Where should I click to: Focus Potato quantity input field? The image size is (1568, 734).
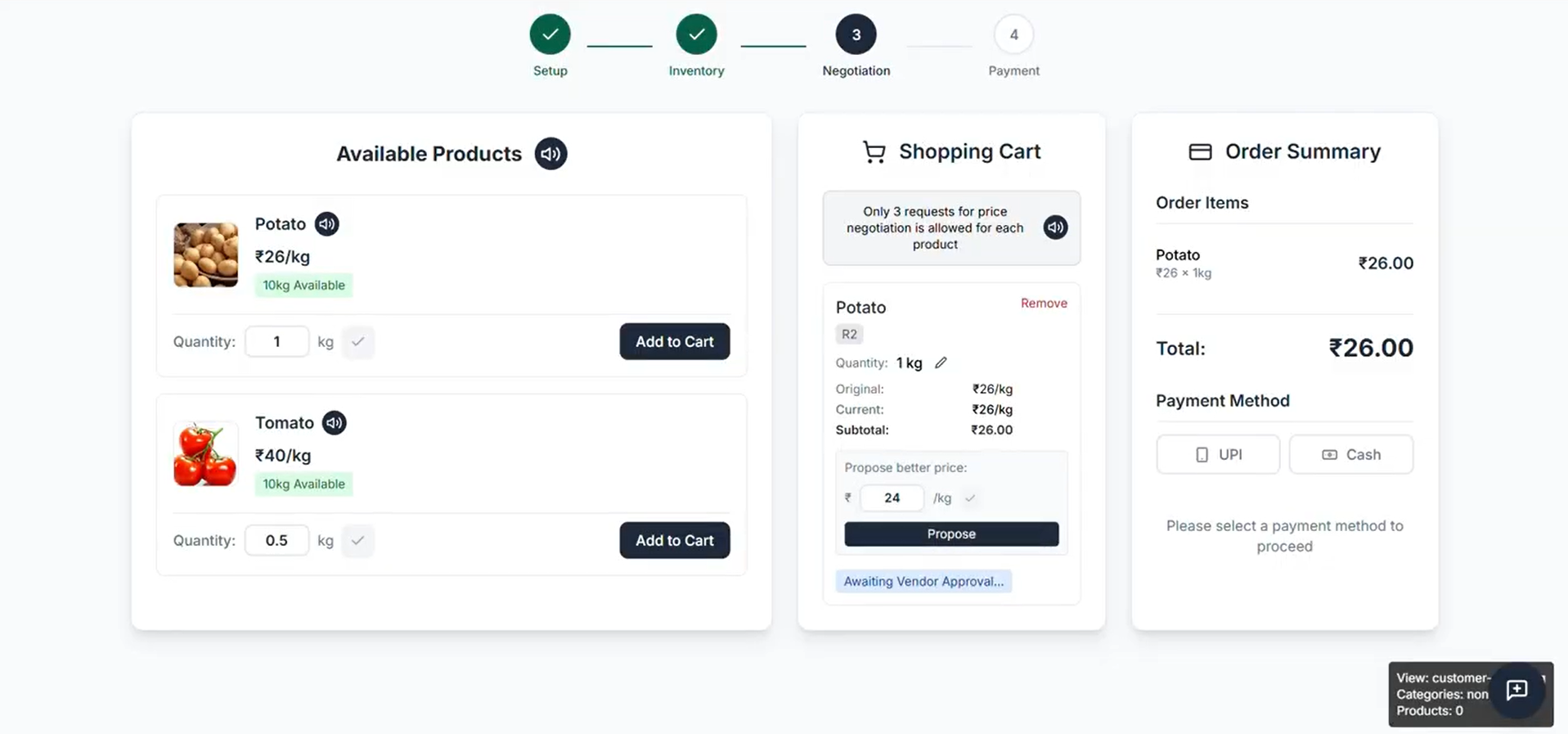click(x=277, y=342)
